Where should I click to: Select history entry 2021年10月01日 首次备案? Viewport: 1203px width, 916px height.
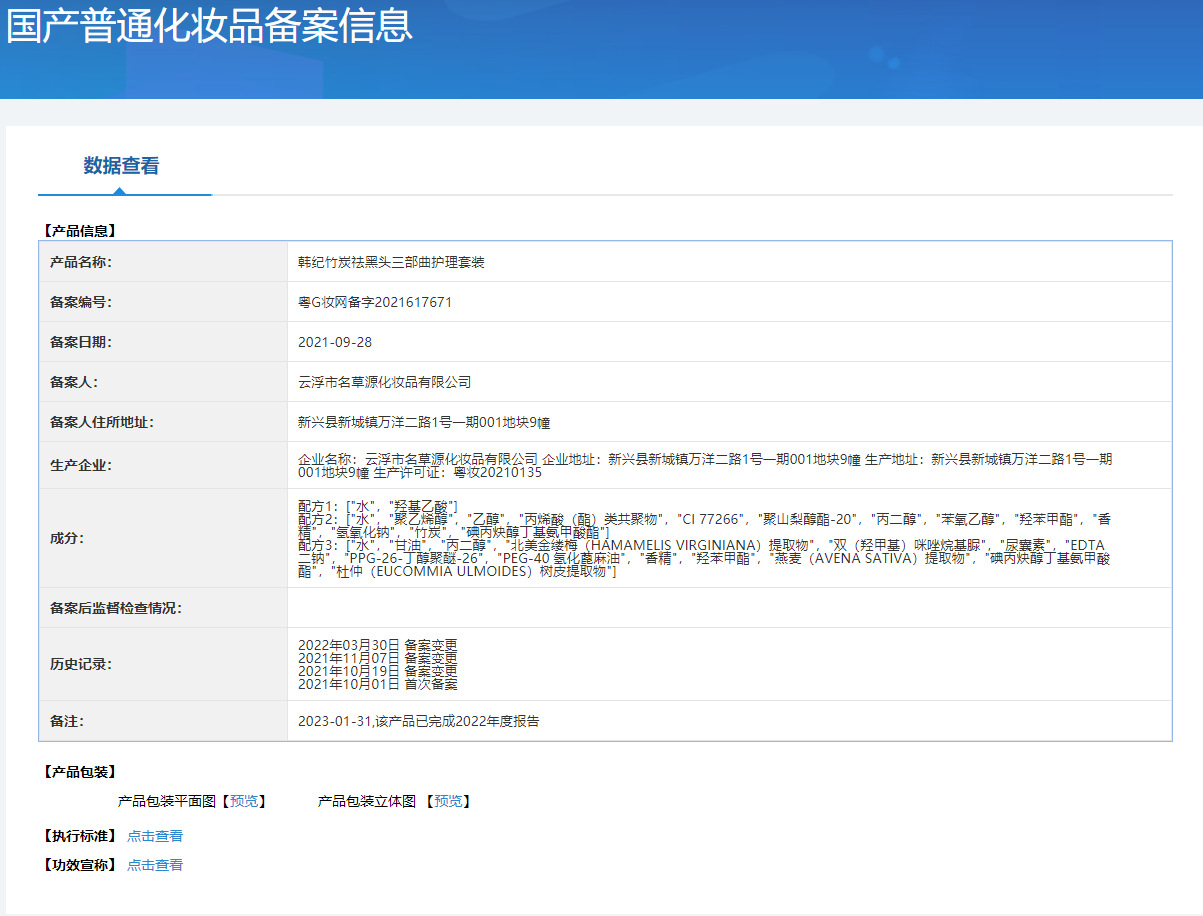tap(378, 684)
